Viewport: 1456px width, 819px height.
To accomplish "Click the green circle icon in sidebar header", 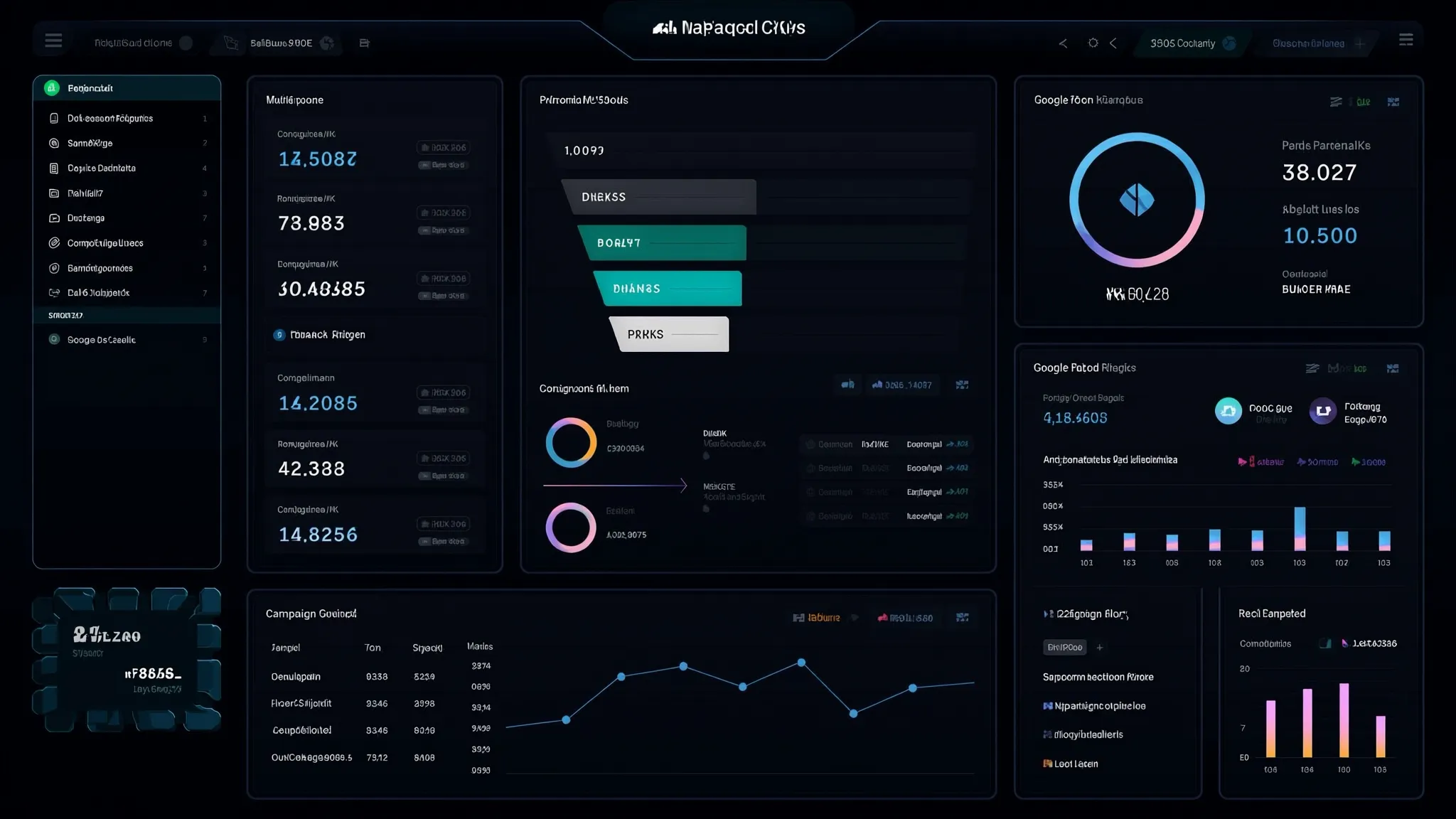I will click(x=51, y=87).
